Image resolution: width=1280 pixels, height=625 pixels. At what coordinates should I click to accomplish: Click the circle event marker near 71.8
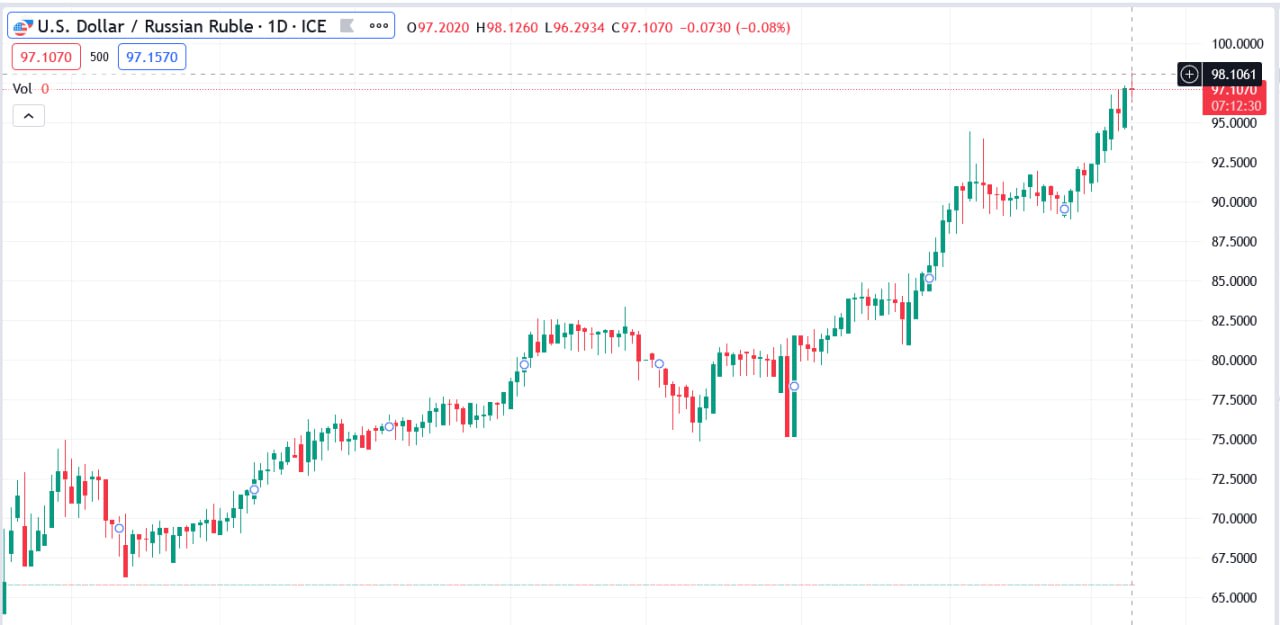[x=254, y=489]
